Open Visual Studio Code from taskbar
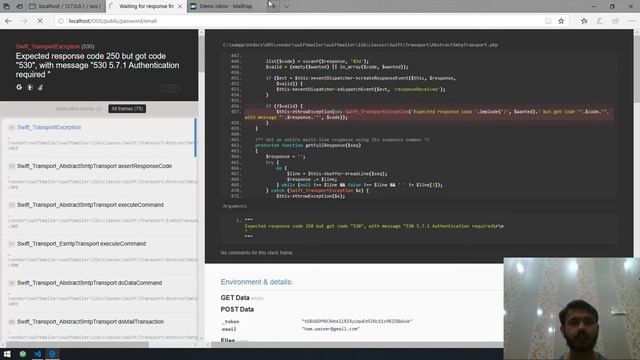Viewport: 640px width, 360px height. click(38, 354)
